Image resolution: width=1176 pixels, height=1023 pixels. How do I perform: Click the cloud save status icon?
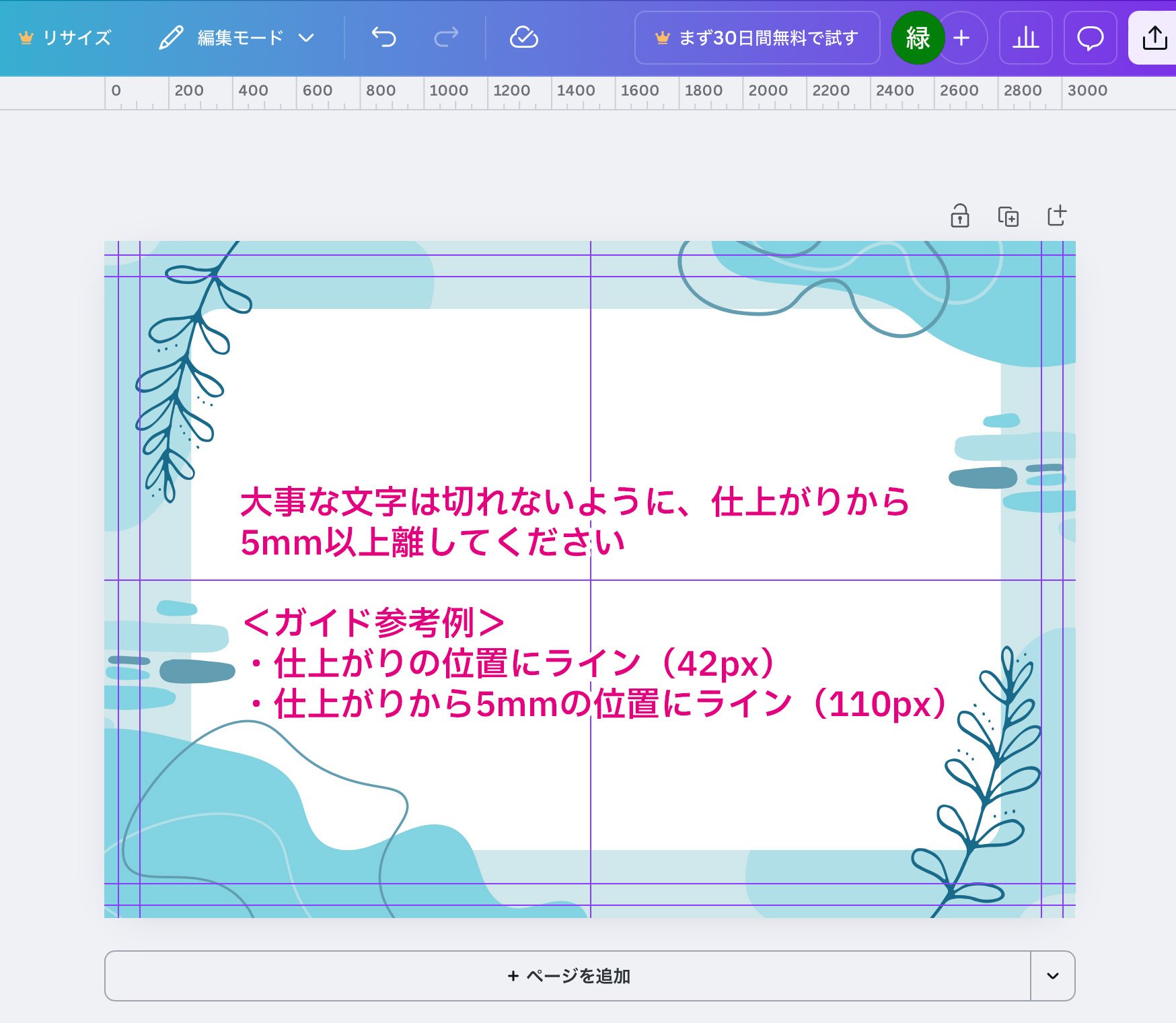525,38
